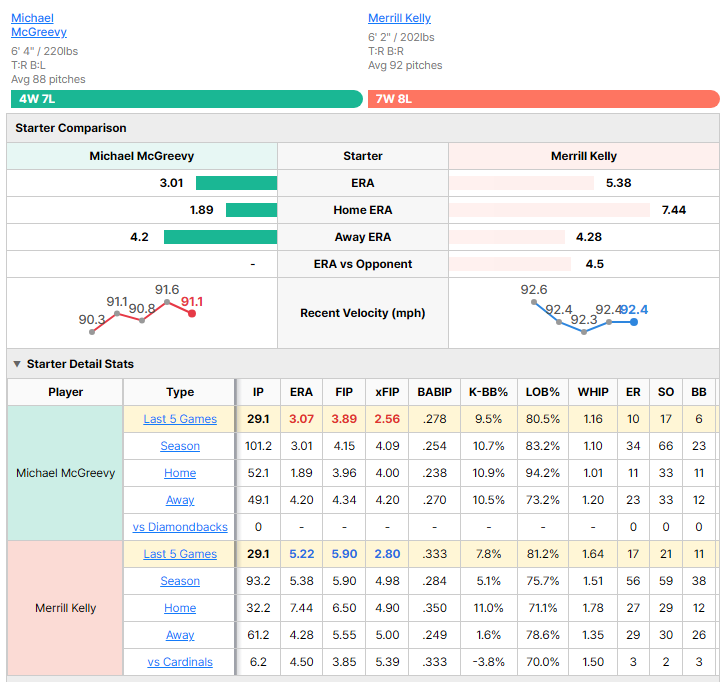Open Merrill Kelly player profile link

399,18
